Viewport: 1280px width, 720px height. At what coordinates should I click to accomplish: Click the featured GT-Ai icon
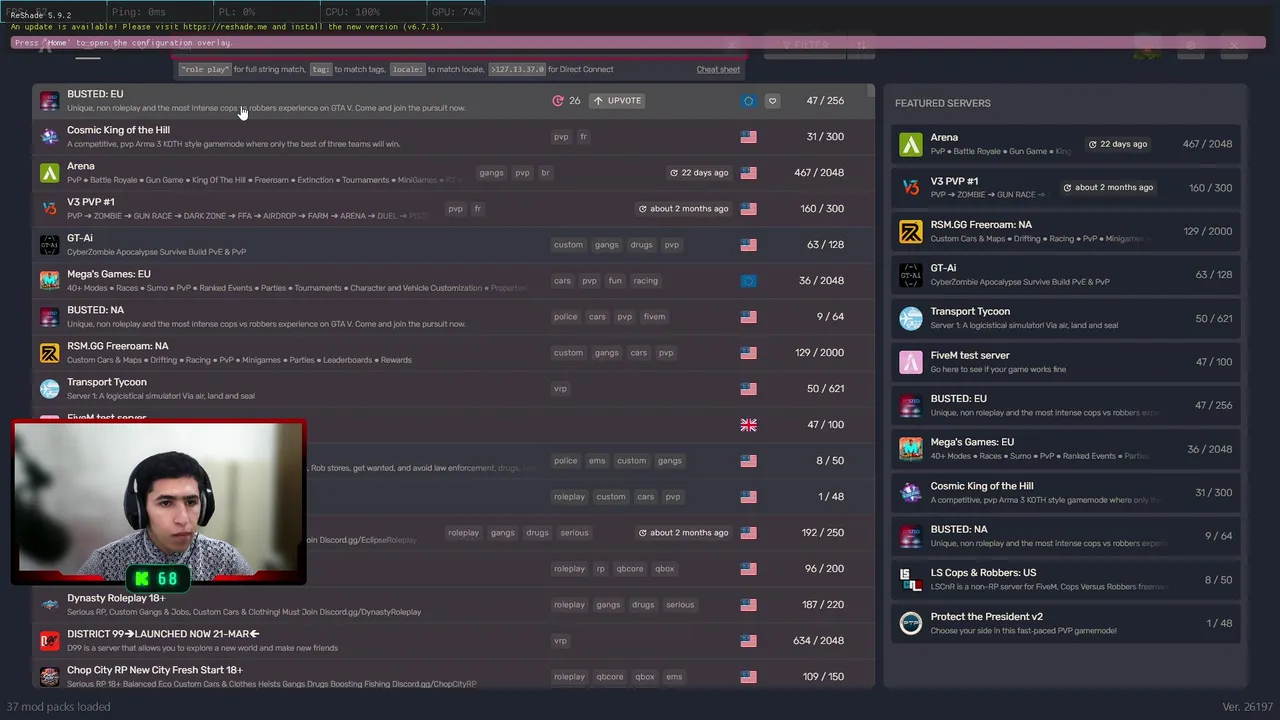coord(910,275)
